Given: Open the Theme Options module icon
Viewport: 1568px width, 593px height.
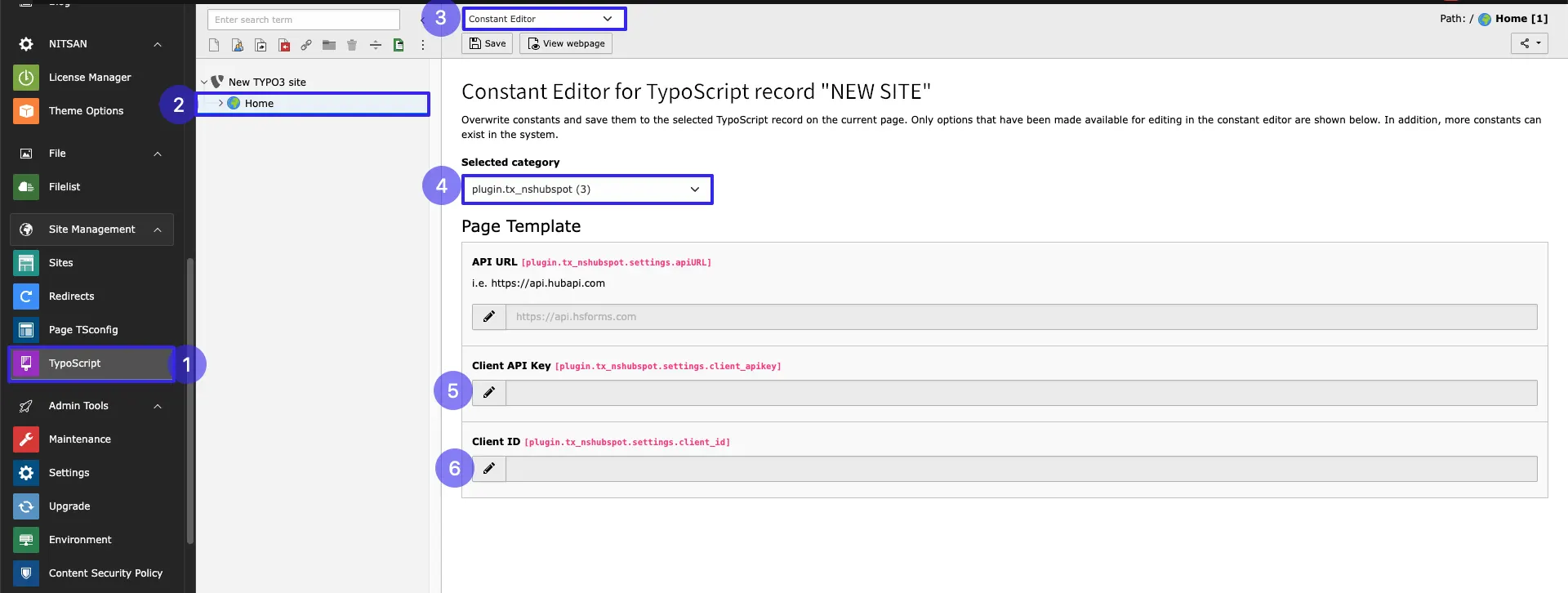Looking at the screenshot, I should pos(26,111).
